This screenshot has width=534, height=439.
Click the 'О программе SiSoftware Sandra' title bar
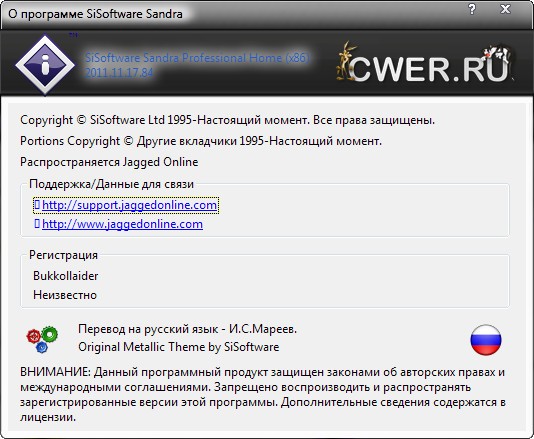(95, 14)
